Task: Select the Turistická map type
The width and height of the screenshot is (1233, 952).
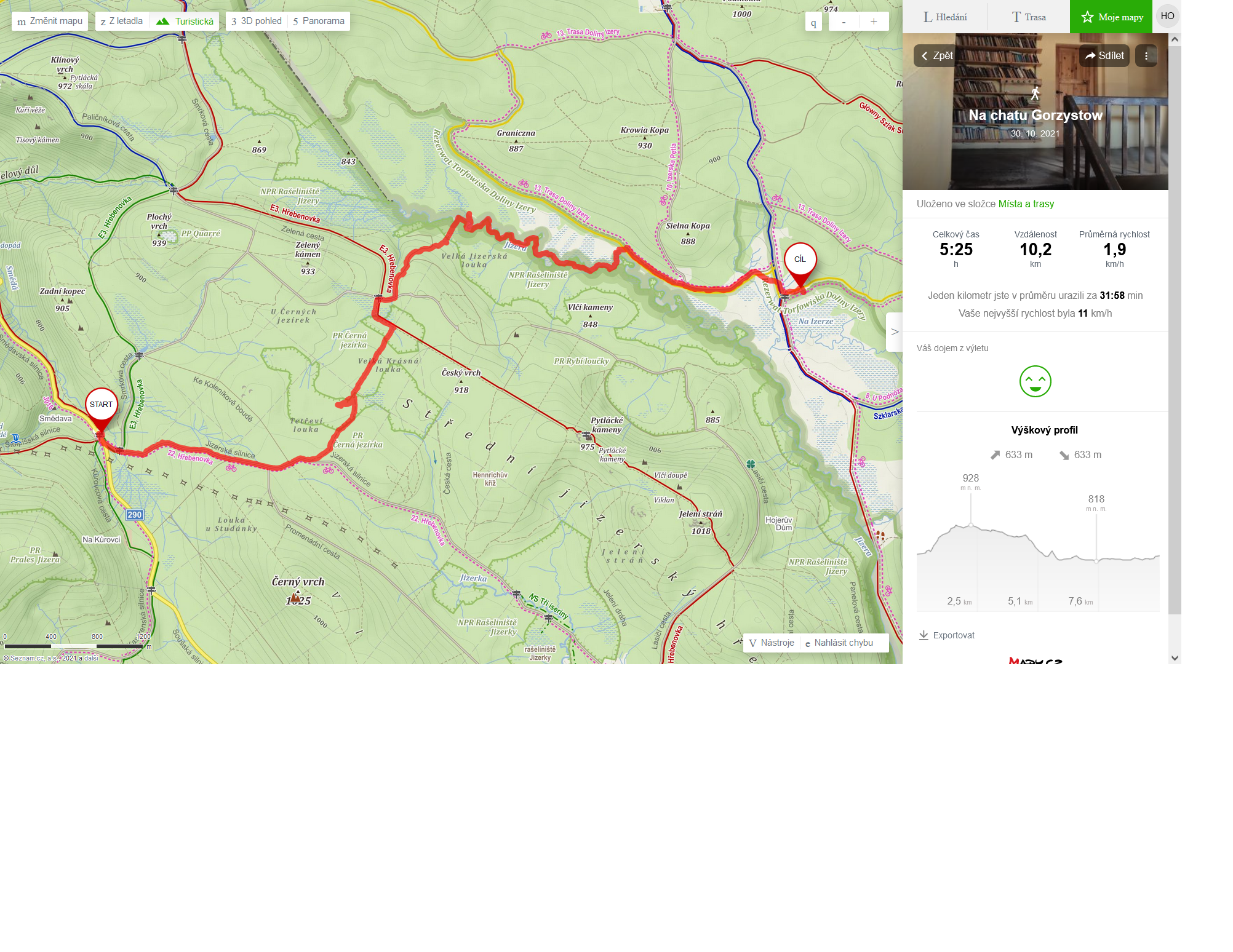Action: click(185, 21)
